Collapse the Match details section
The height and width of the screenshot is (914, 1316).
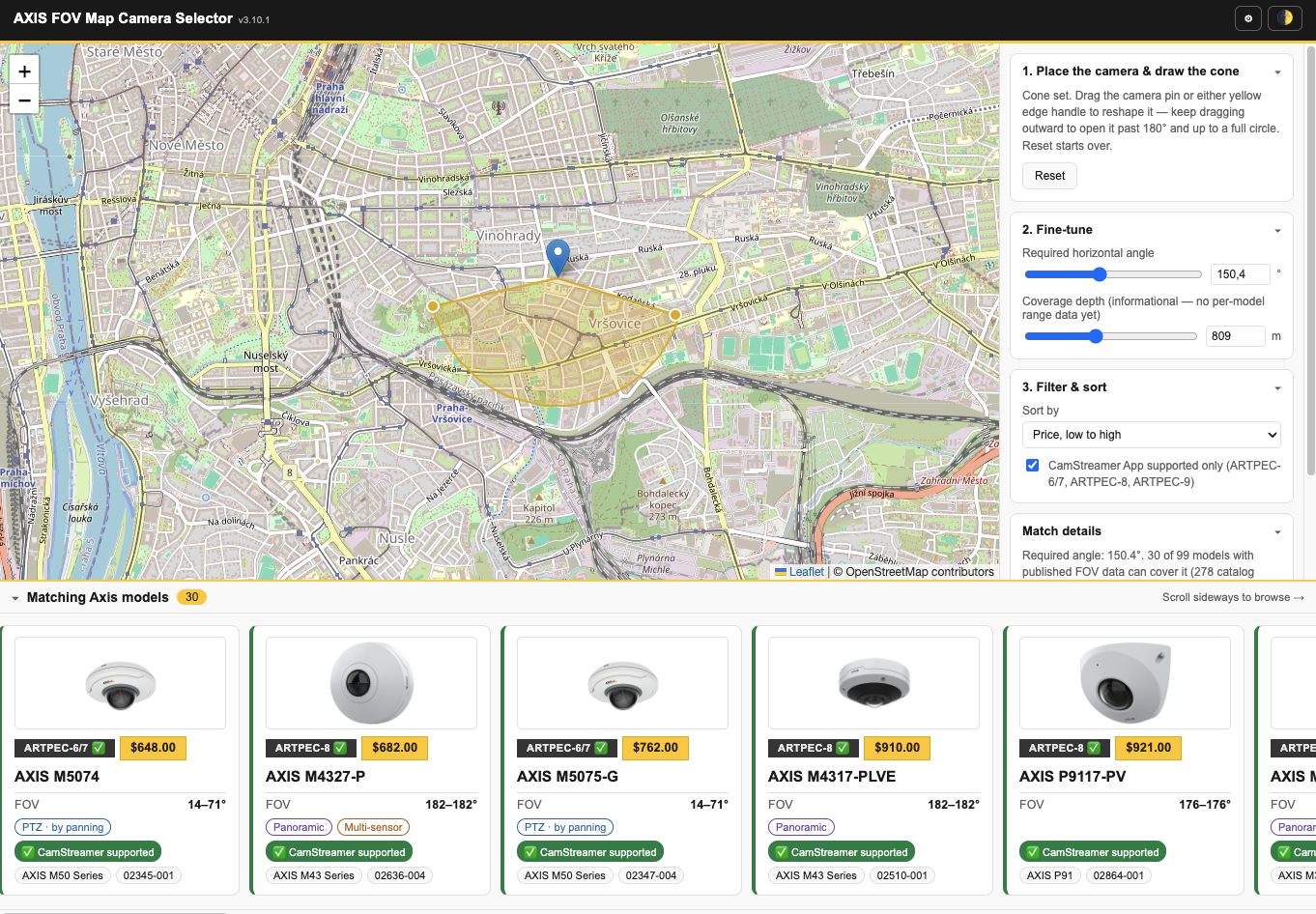click(x=1277, y=531)
